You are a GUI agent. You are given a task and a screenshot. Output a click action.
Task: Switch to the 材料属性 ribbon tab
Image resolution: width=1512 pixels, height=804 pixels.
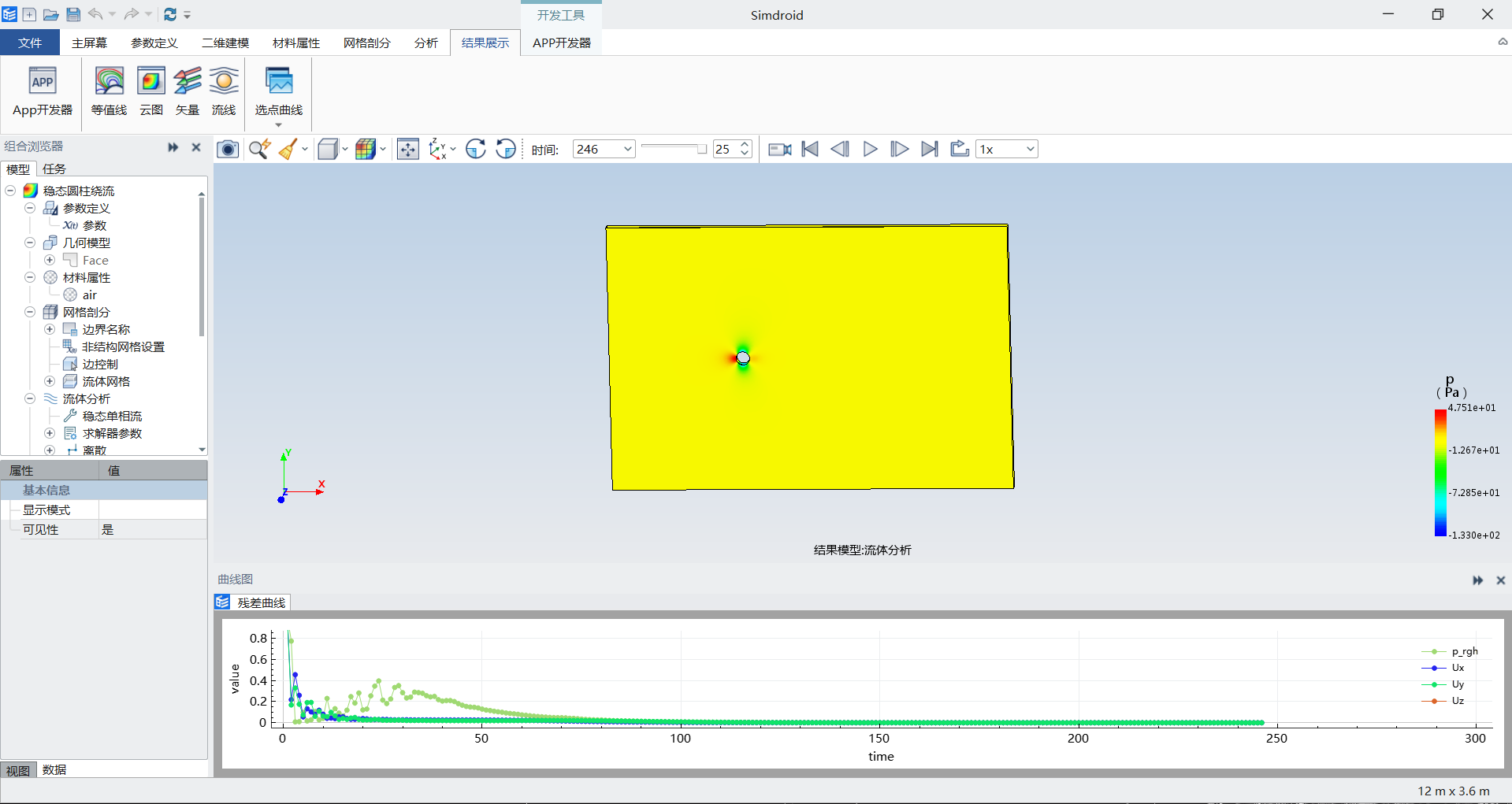[x=296, y=43]
